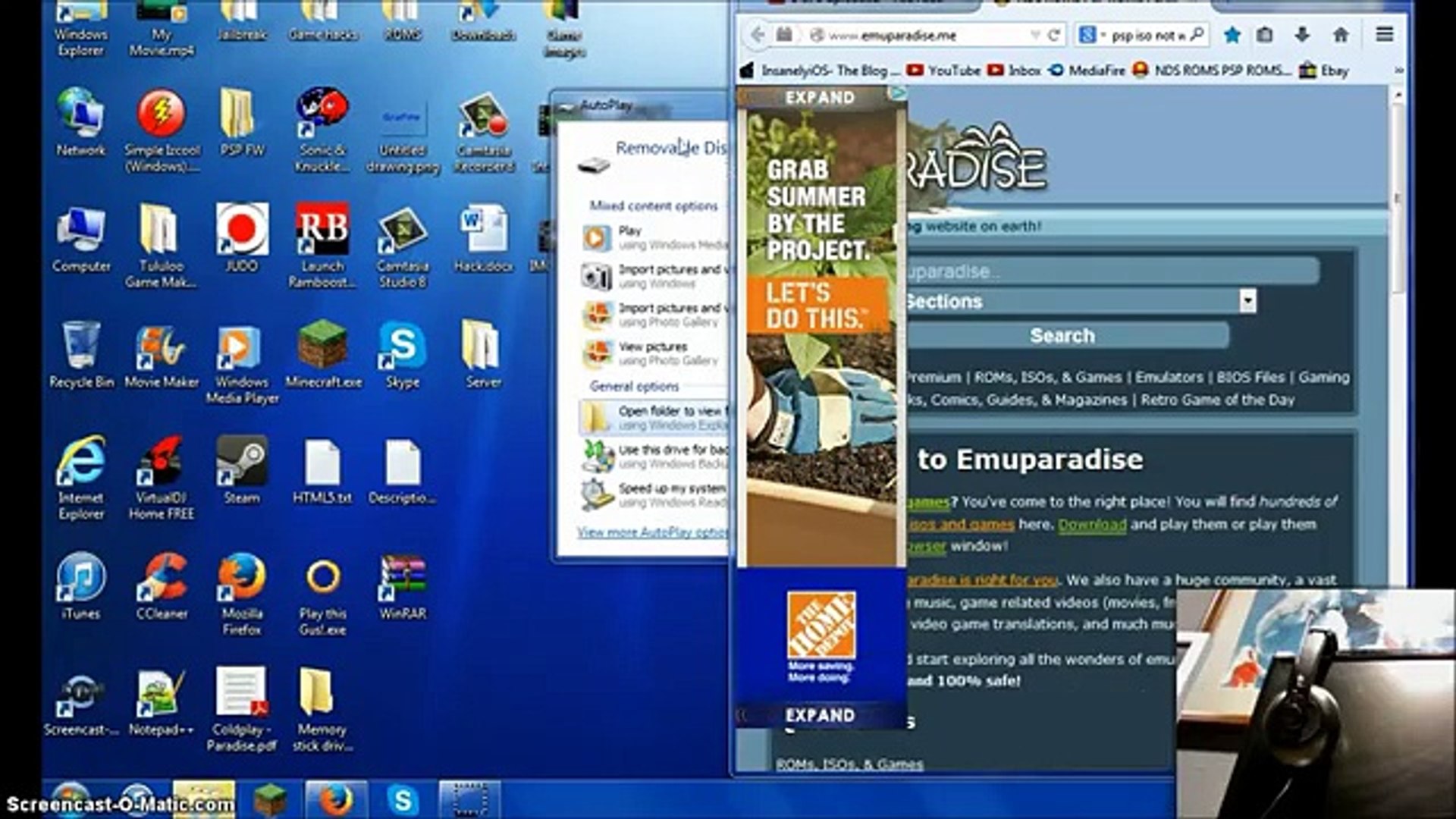Image resolution: width=1456 pixels, height=819 pixels.
Task: Open the Skype icon on the taskbar
Action: click(x=403, y=800)
